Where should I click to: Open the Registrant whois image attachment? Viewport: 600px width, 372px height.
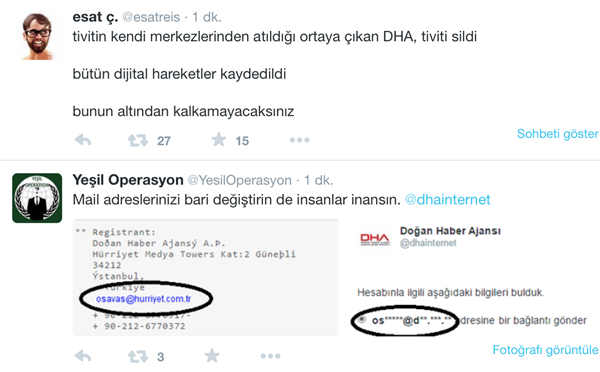(205, 278)
